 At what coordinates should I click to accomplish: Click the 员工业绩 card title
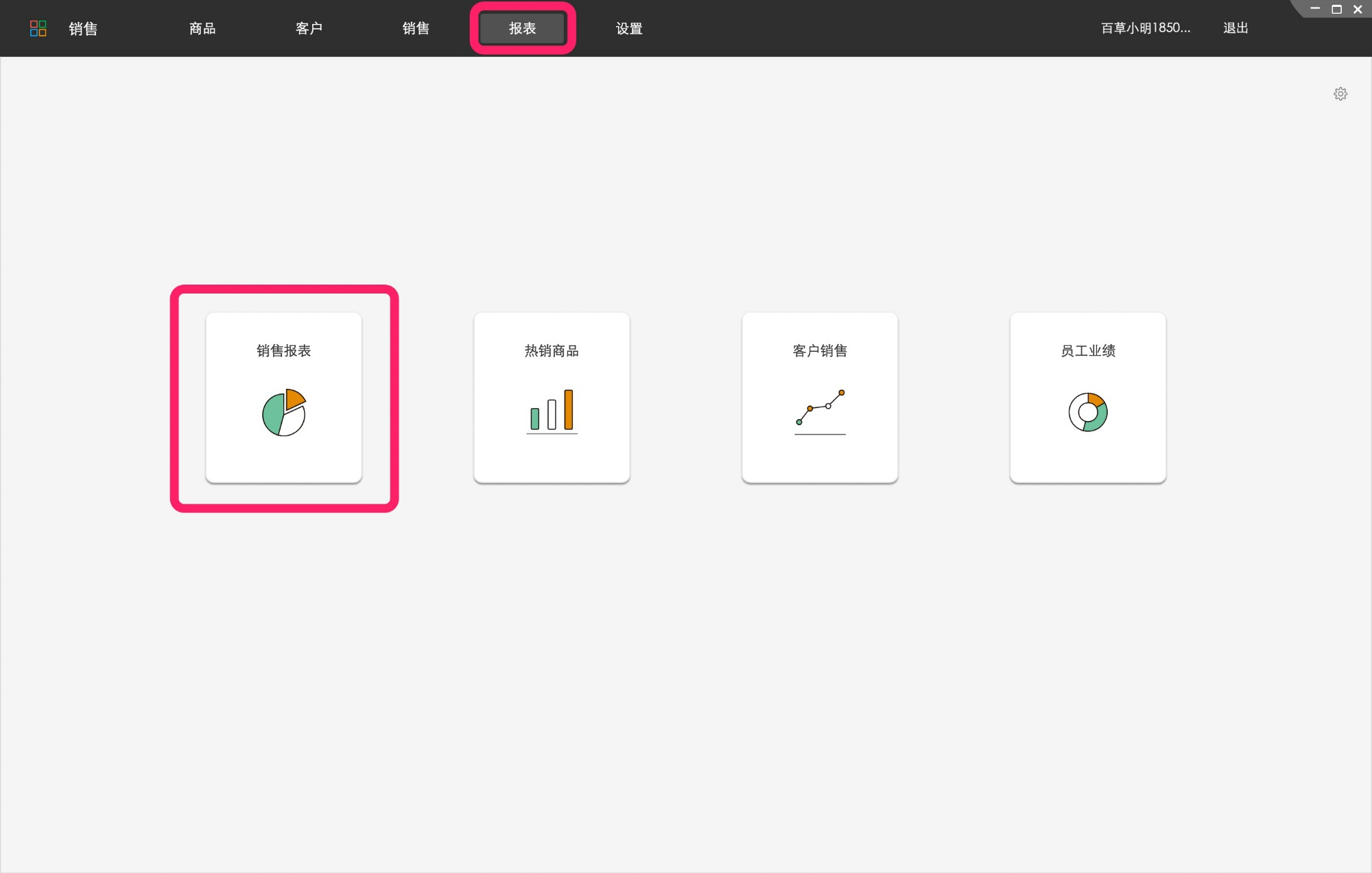tap(1088, 350)
